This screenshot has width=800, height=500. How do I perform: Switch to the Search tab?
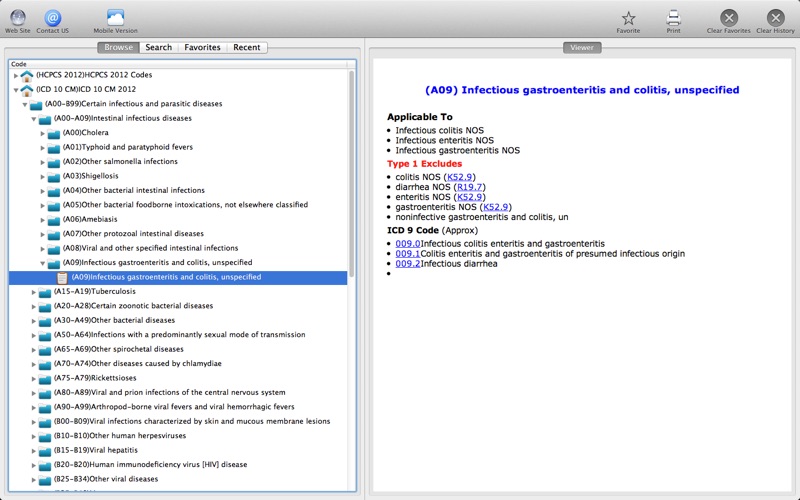(159, 47)
